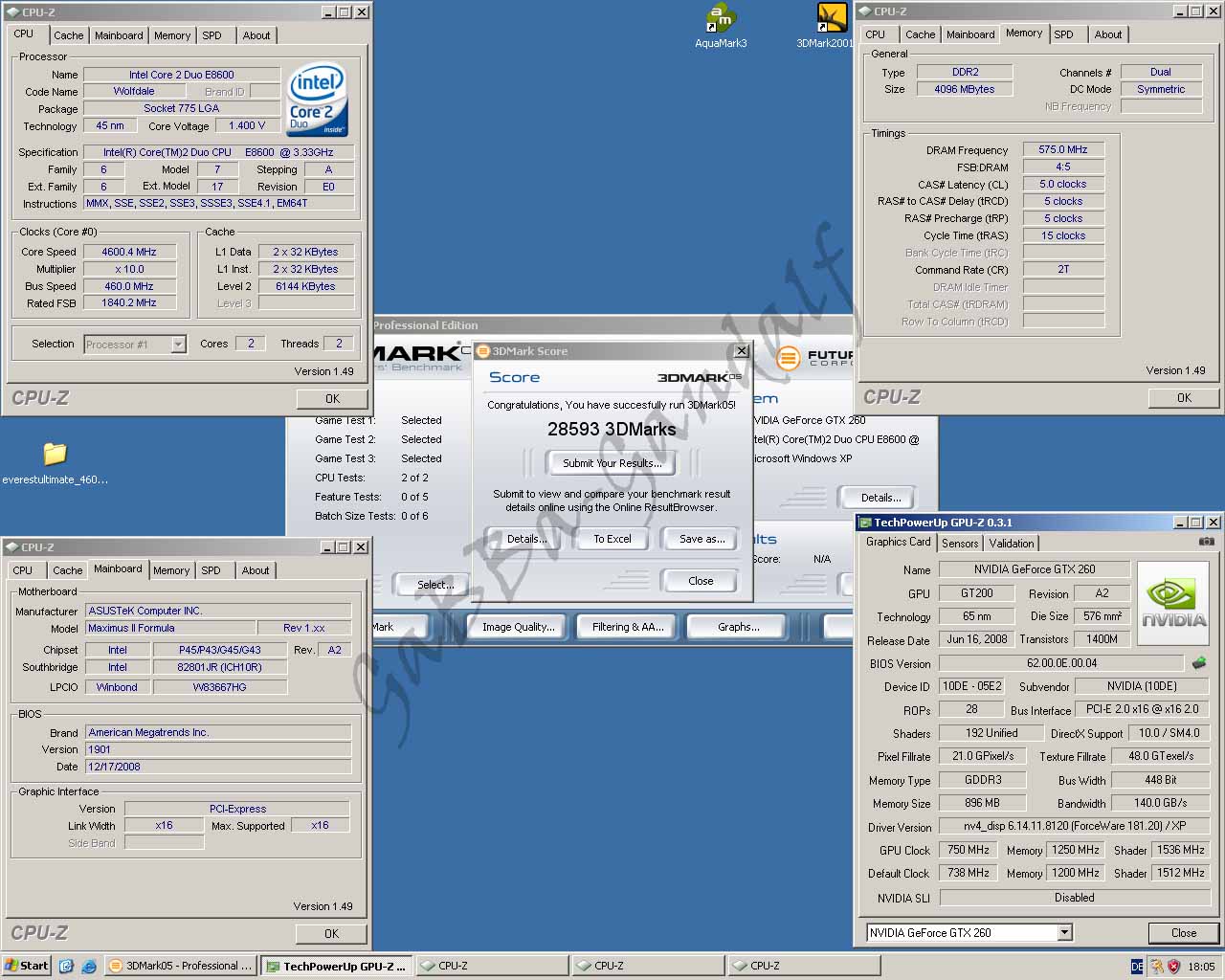This screenshot has width=1225, height=980.
Task: Click the BIOS version save icon in GPU-Z
Action: point(1198,662)
